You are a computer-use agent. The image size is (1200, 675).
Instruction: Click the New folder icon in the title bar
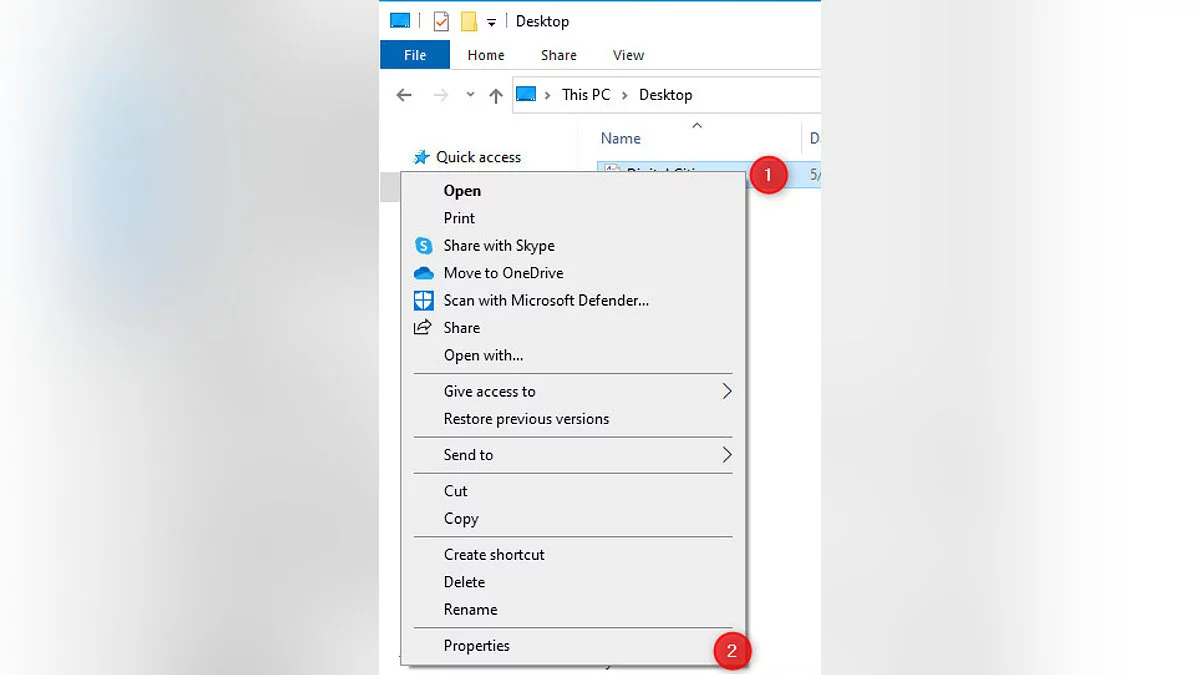[468, 21]
